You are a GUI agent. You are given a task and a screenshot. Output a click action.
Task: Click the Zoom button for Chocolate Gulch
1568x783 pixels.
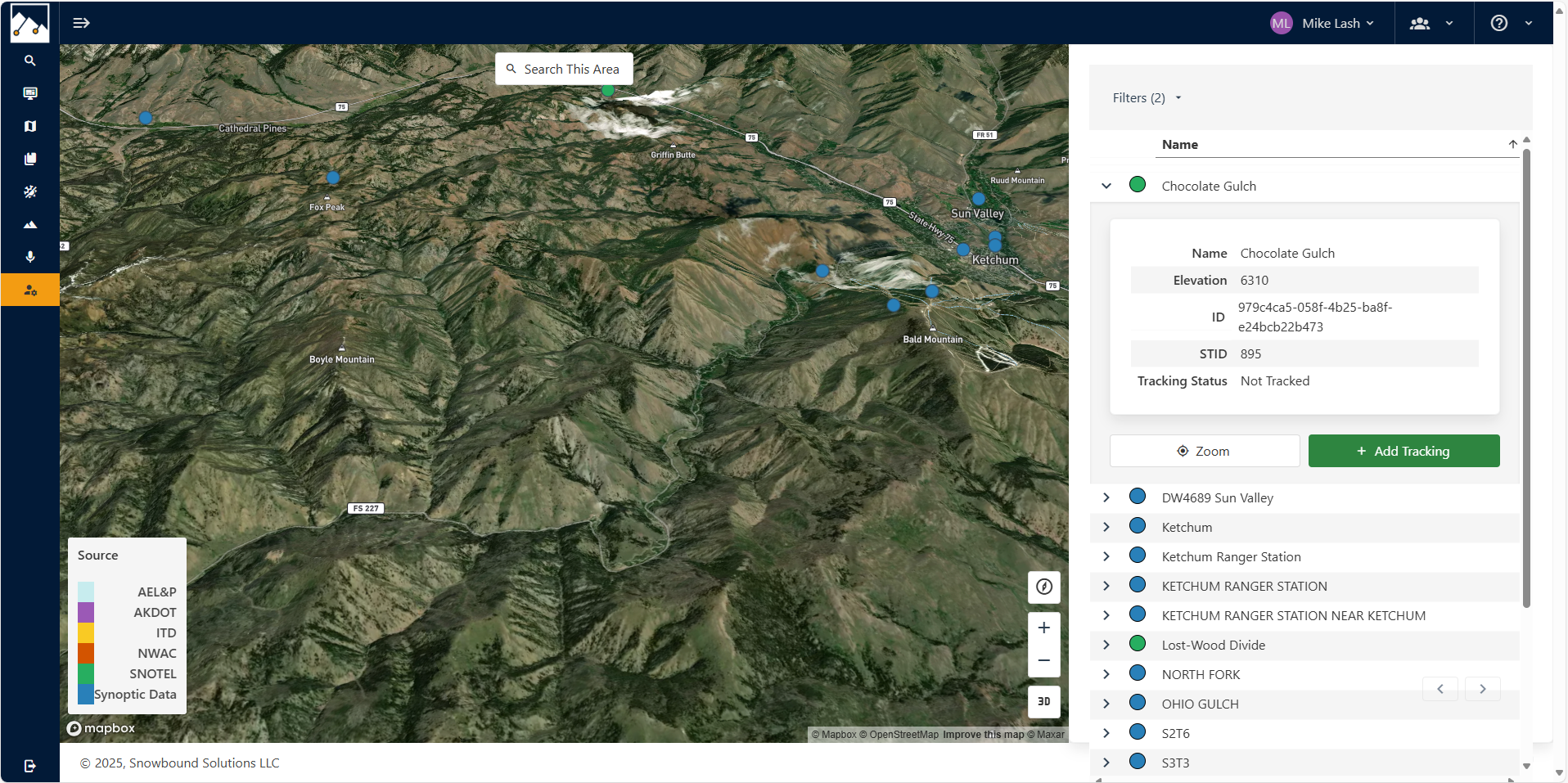(x=1204, y=451)
